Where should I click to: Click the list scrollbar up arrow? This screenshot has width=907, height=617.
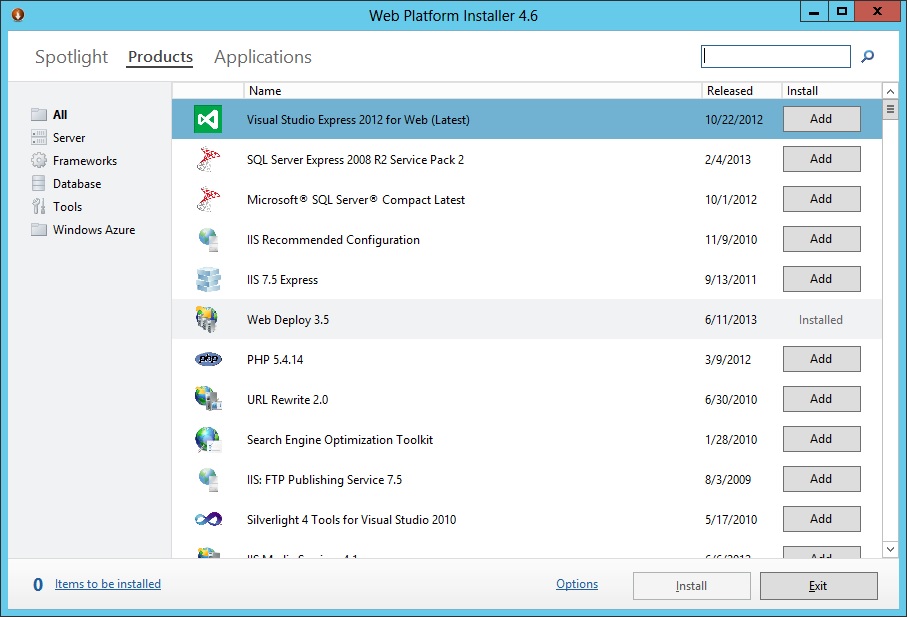click(890, 91)
